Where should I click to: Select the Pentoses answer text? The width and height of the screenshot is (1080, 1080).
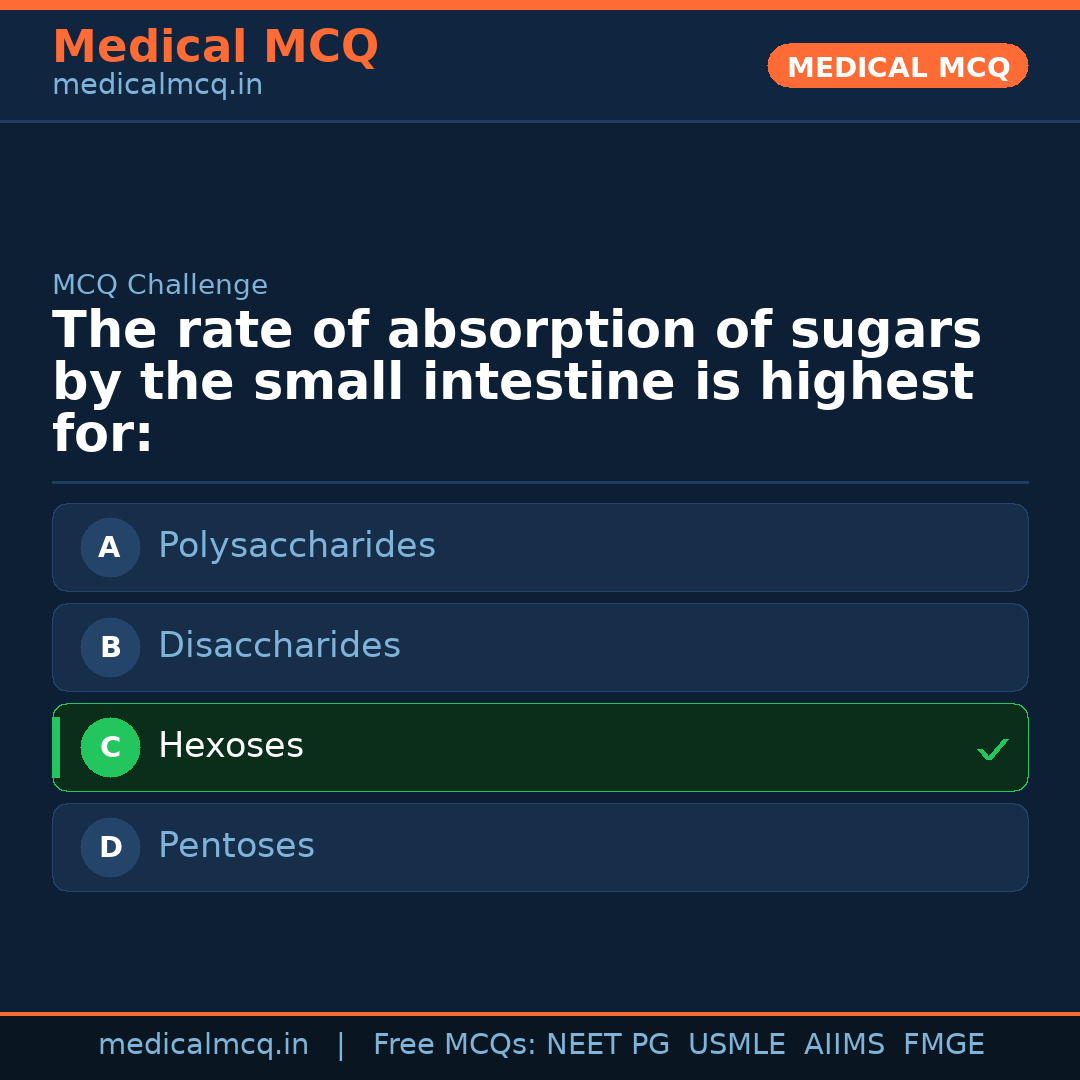point(236,846)
